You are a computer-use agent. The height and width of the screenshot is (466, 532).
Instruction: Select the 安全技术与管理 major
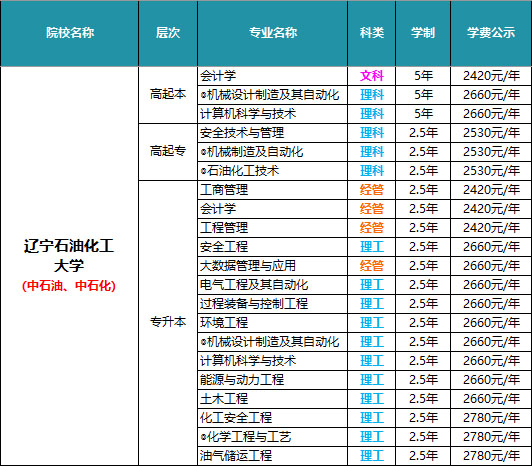(242, 133)
